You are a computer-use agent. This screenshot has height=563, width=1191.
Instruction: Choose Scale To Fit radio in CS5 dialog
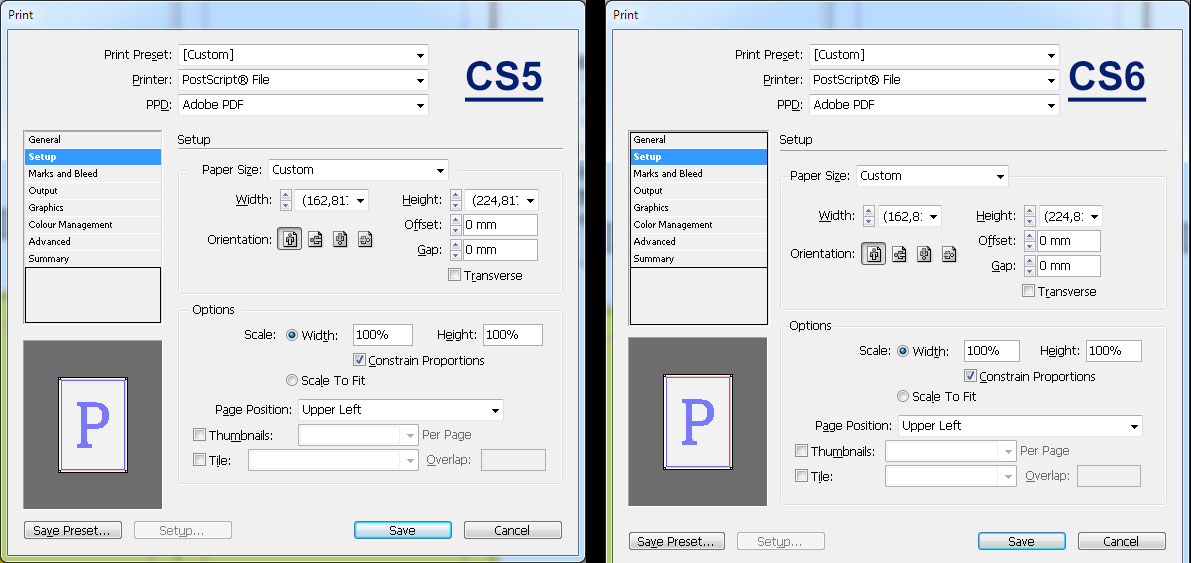[292, 380]
